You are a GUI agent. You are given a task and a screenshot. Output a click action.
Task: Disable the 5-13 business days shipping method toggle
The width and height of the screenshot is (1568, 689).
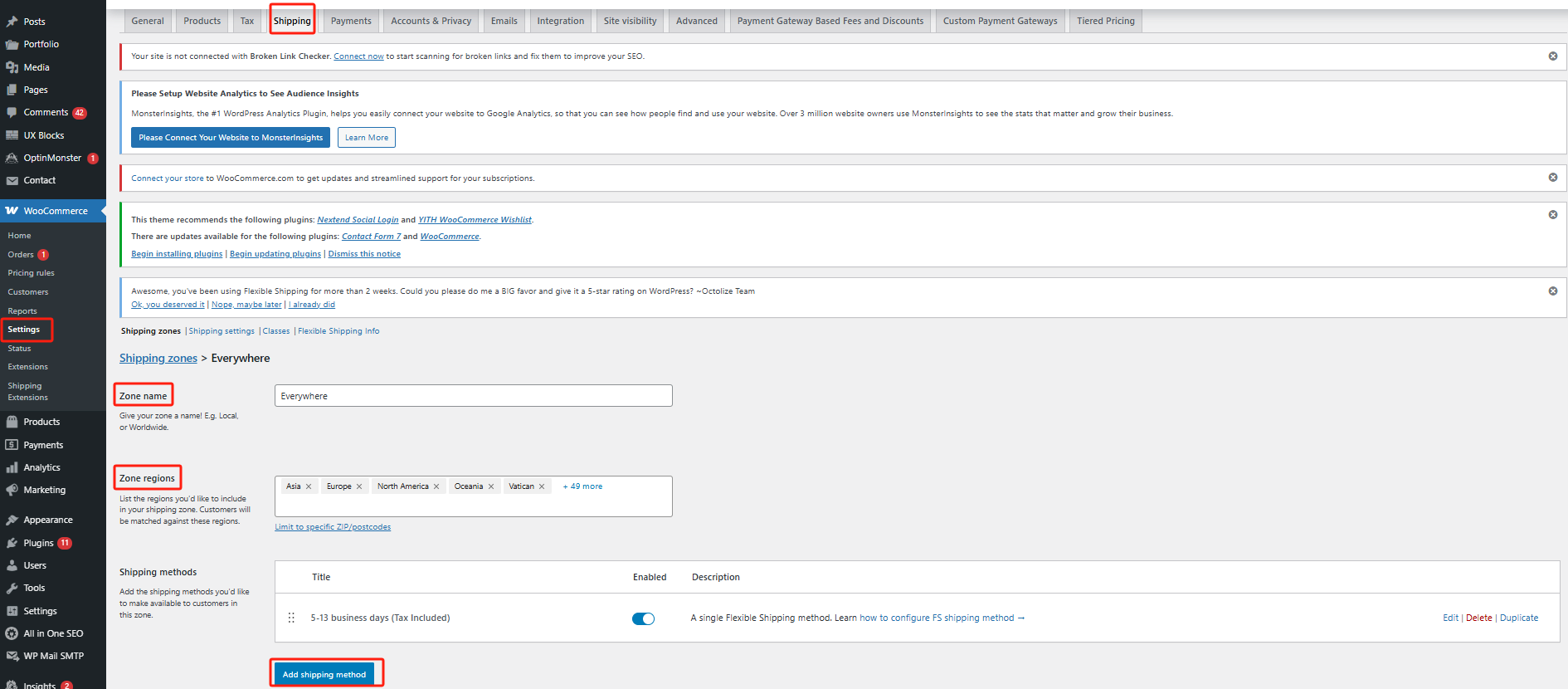point(643,618)
